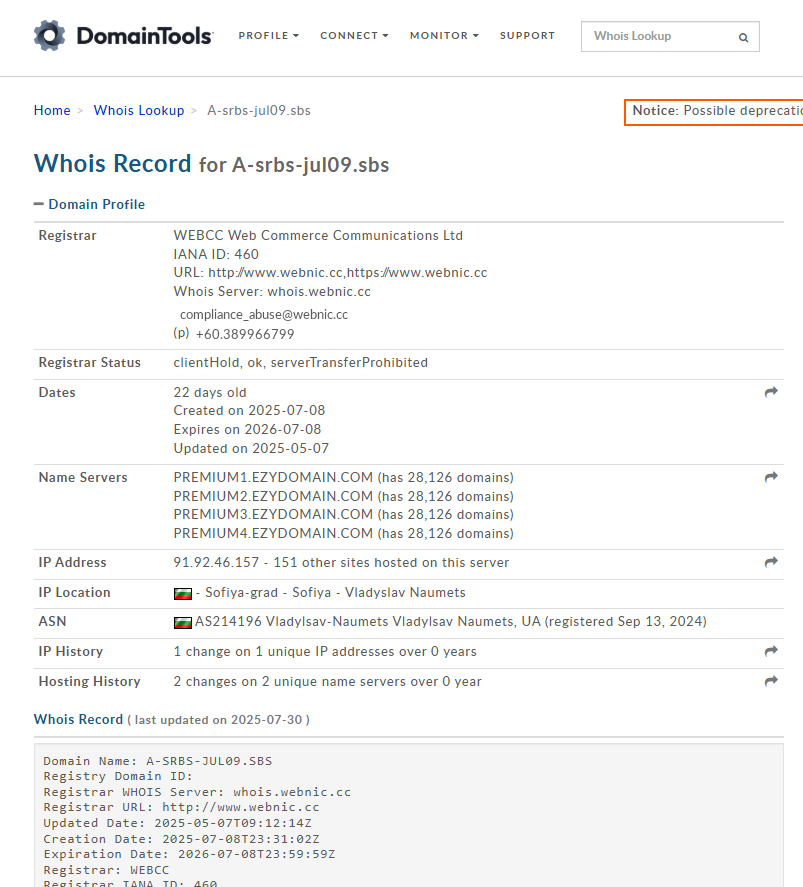Click the Registrar: WEBCC raw line
The width and height of the screenshot is (803, 887).
point(106,870)
